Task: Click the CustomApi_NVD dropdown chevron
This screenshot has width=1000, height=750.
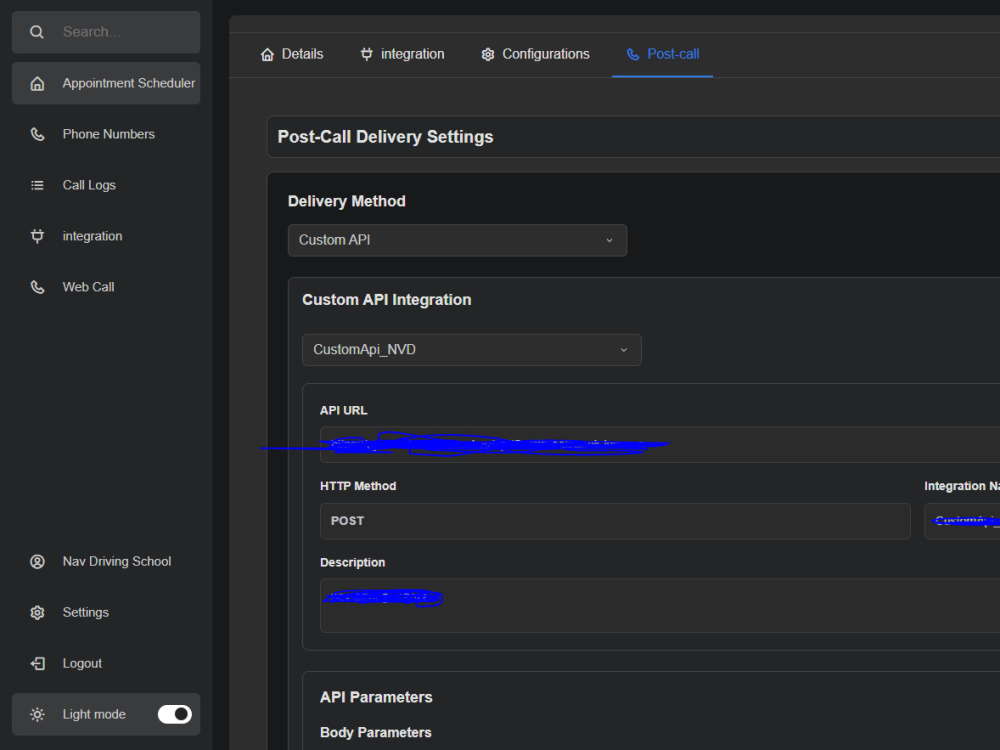Action: (x=624, y=350)
